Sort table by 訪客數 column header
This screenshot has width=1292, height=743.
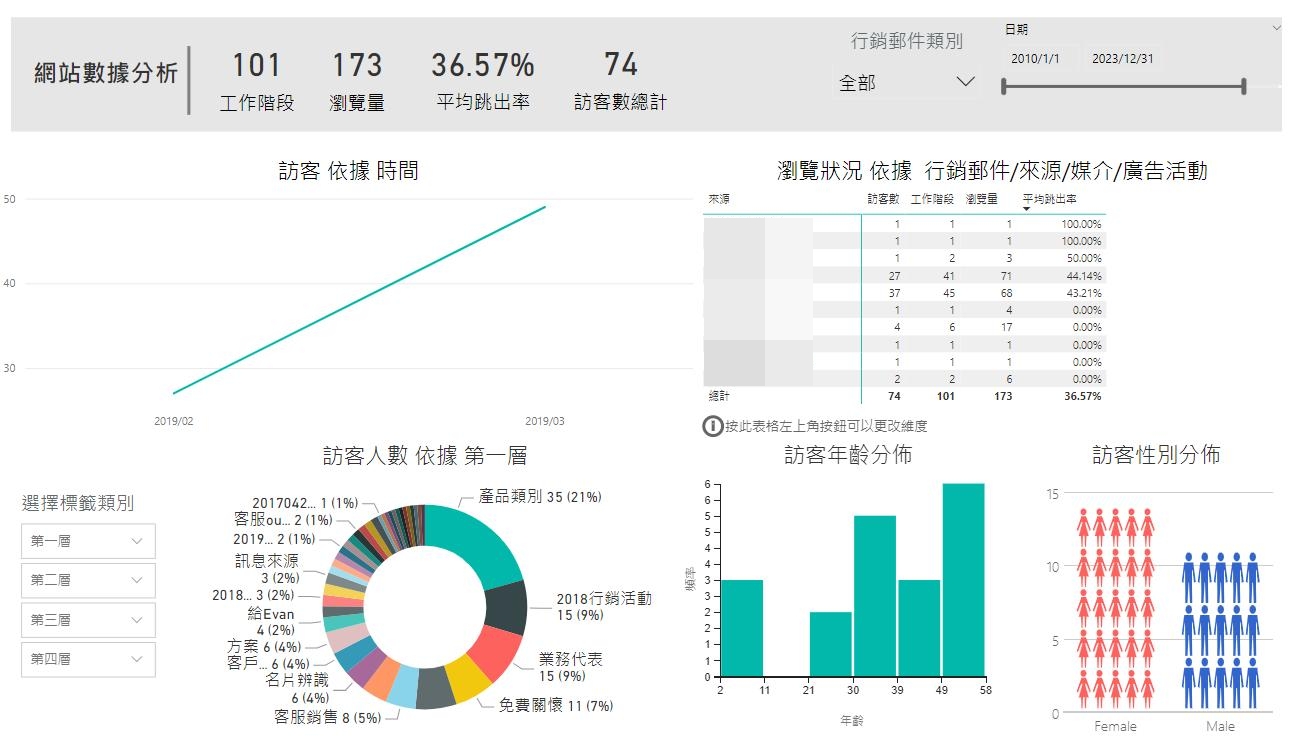tap(883, 199)
